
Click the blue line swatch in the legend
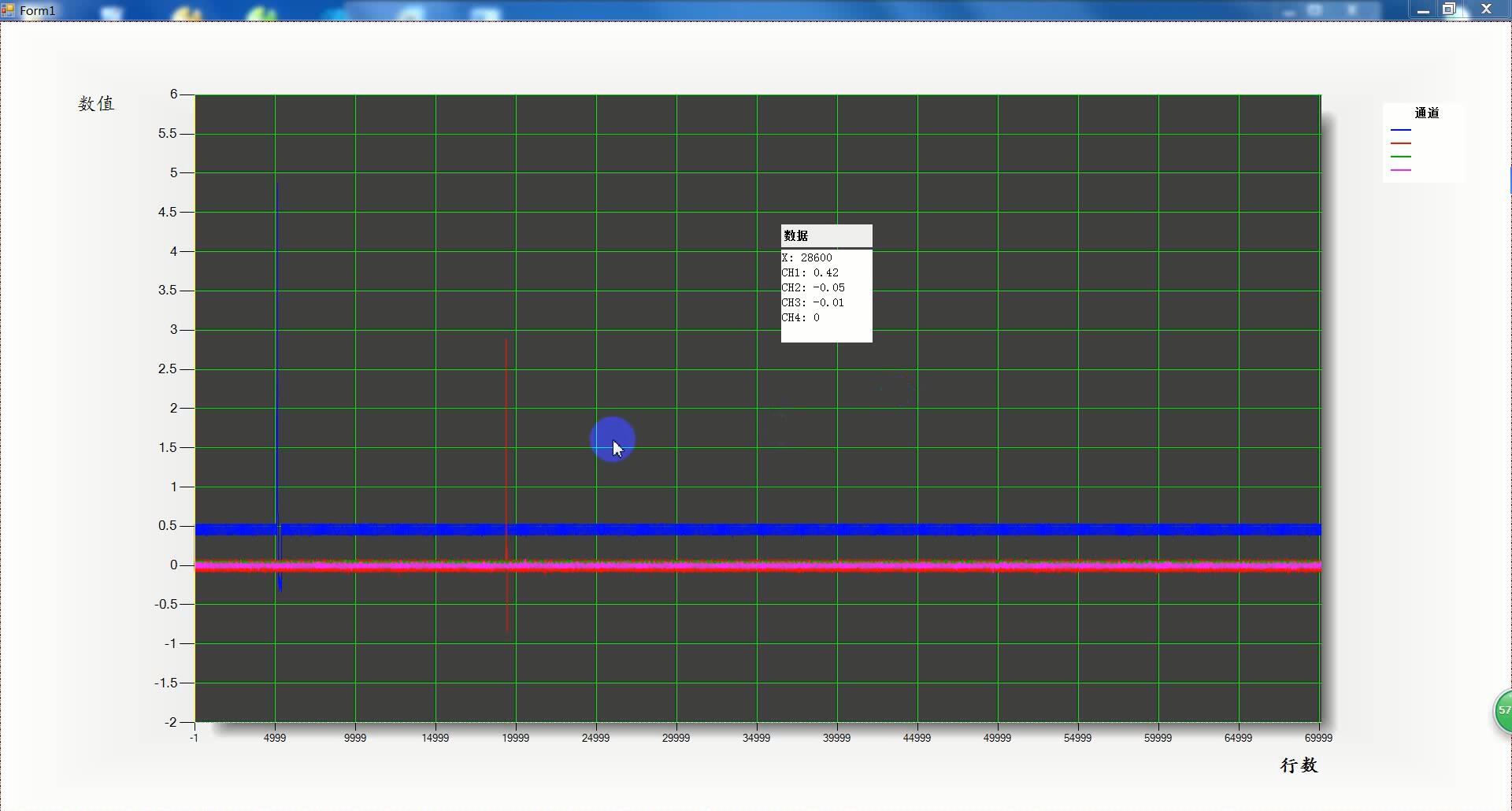click(x=1401, y=130)
